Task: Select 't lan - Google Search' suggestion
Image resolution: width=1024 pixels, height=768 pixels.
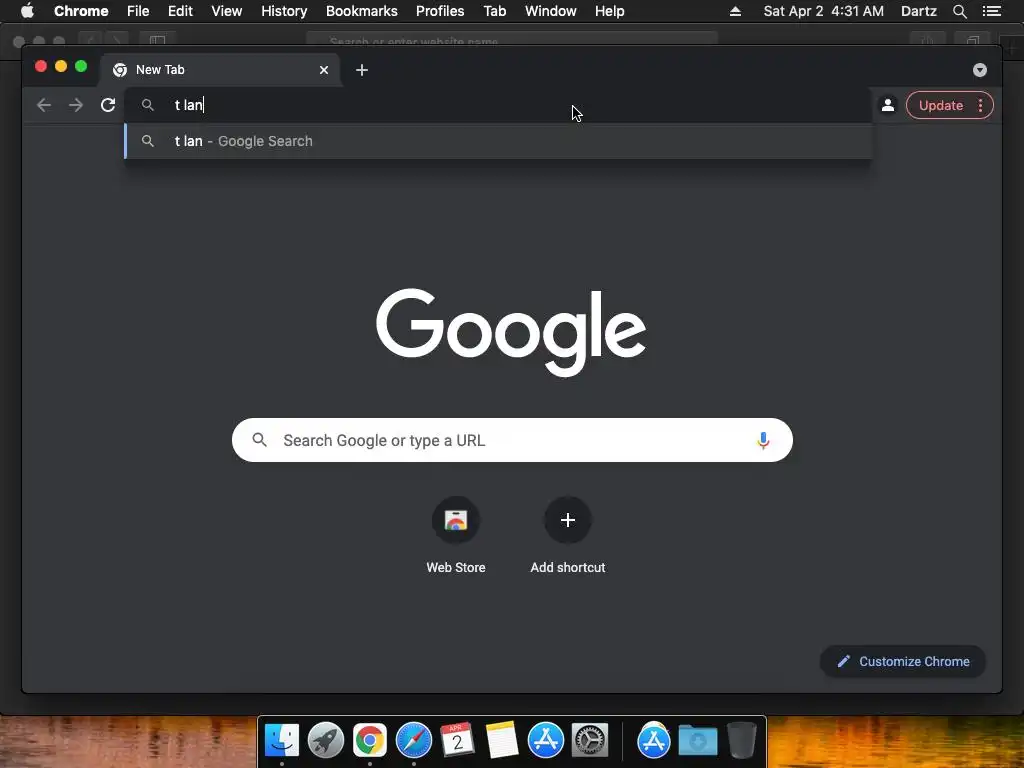Action: (x=498, y=141)
